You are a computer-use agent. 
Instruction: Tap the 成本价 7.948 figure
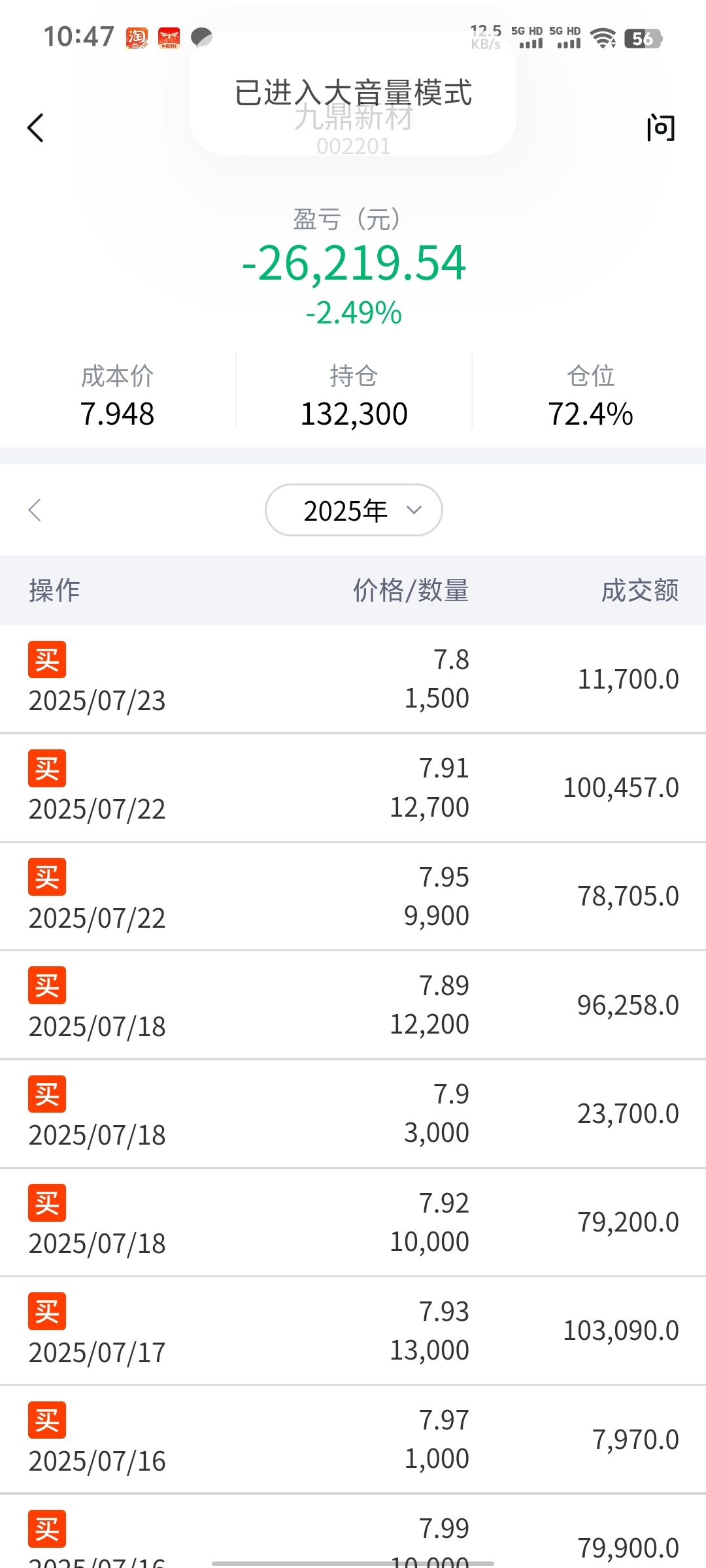coord(118,414)
